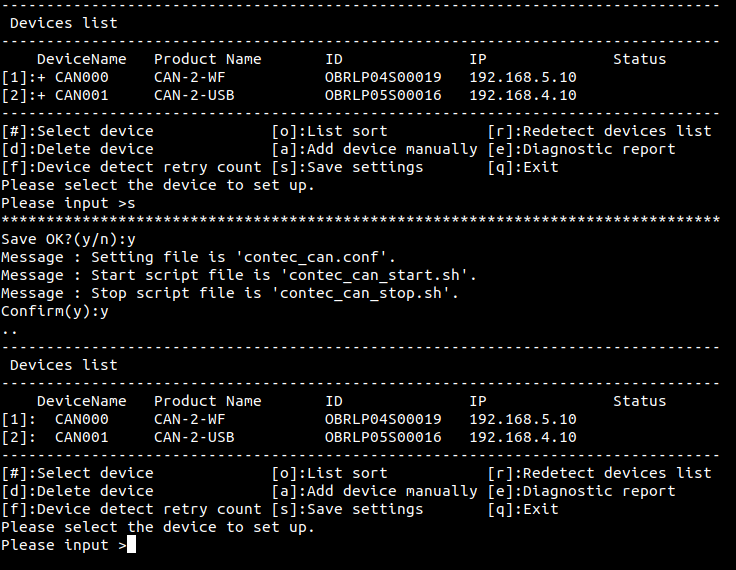The image size is (736, 570).
Task: Click '[q]:Exit' option in lower menu
Action: [523, 509]
